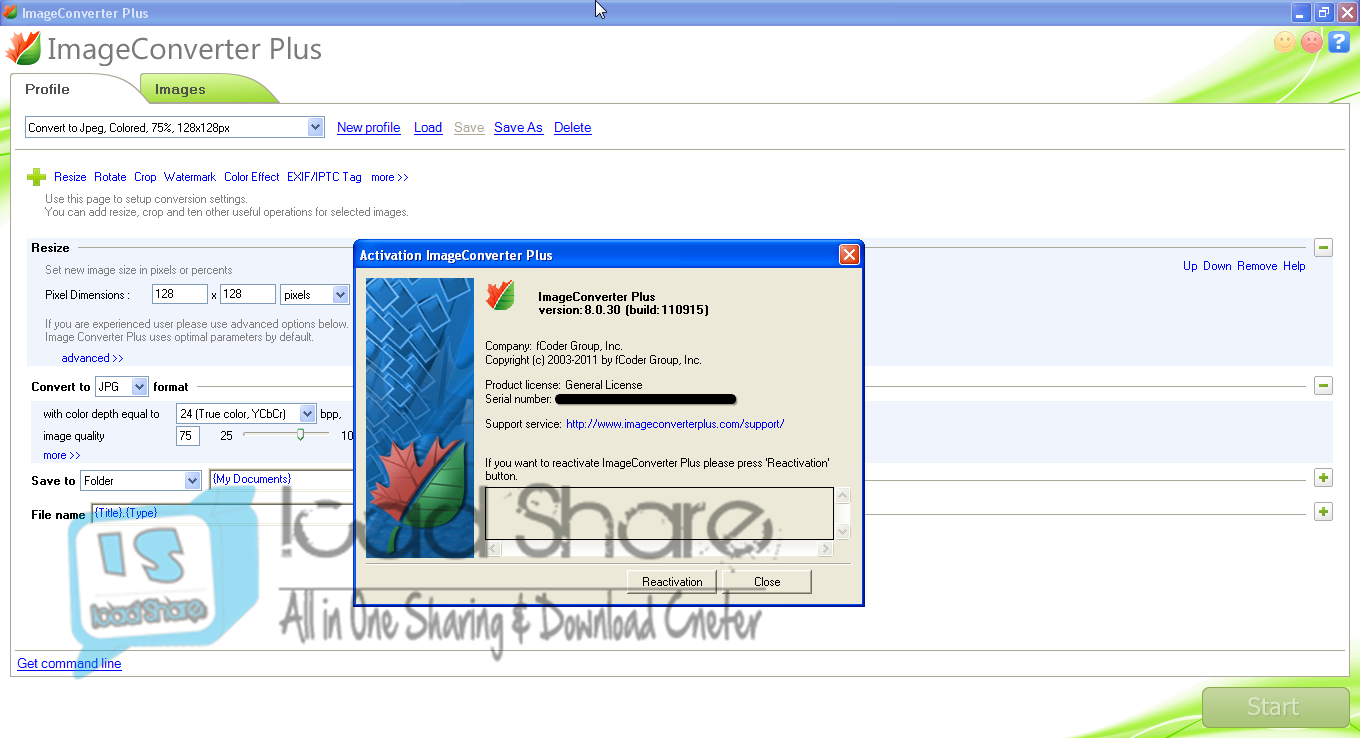Click the {Title}.{Type} file name field
The width and height of the screenshot is (1360, 738).
tap(224, 514)
